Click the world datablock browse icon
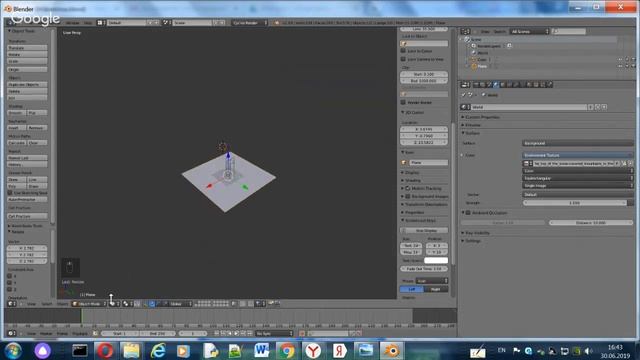Screen dimensions: 640x360 (465, 107)
